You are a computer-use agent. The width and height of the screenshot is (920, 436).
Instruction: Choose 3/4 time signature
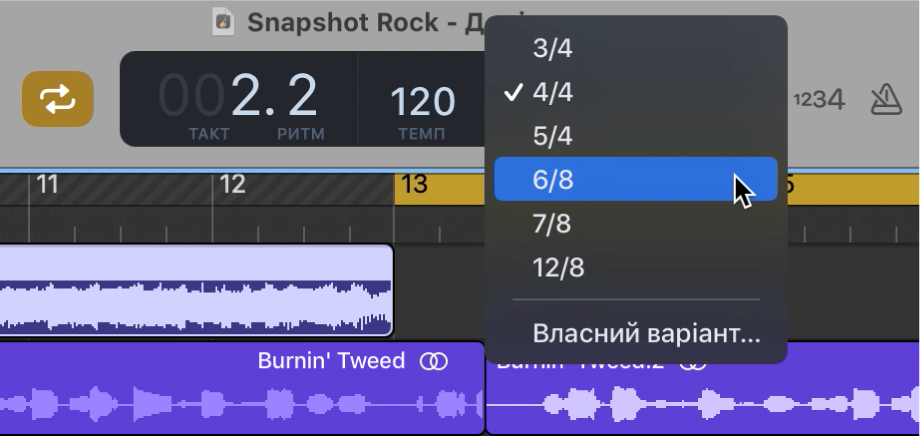coord(553,48)
